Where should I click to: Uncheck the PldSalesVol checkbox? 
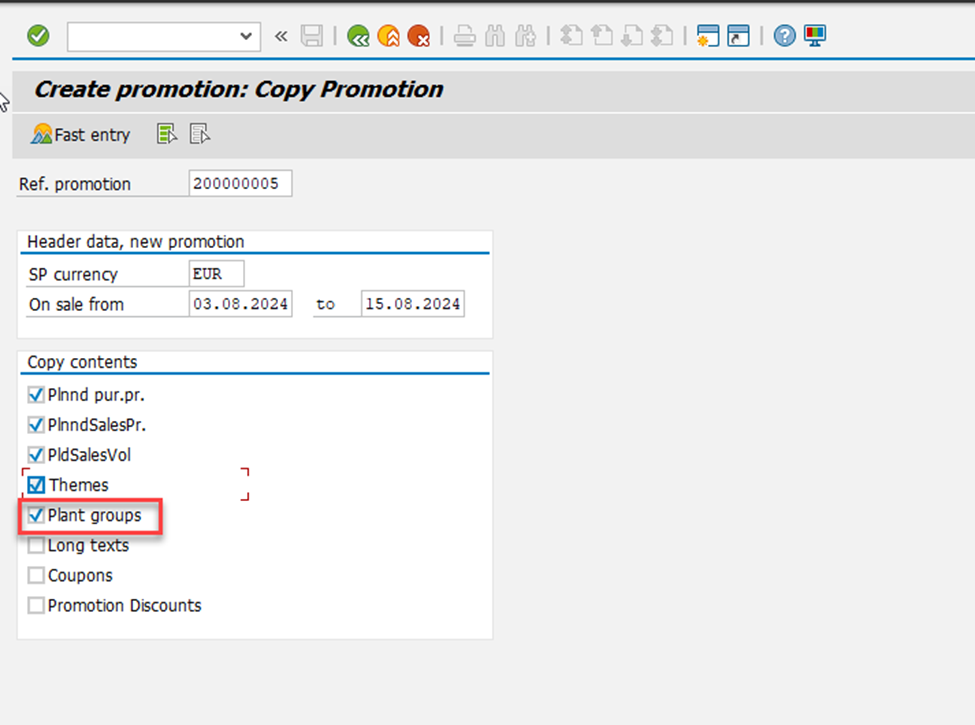(36, 455)
